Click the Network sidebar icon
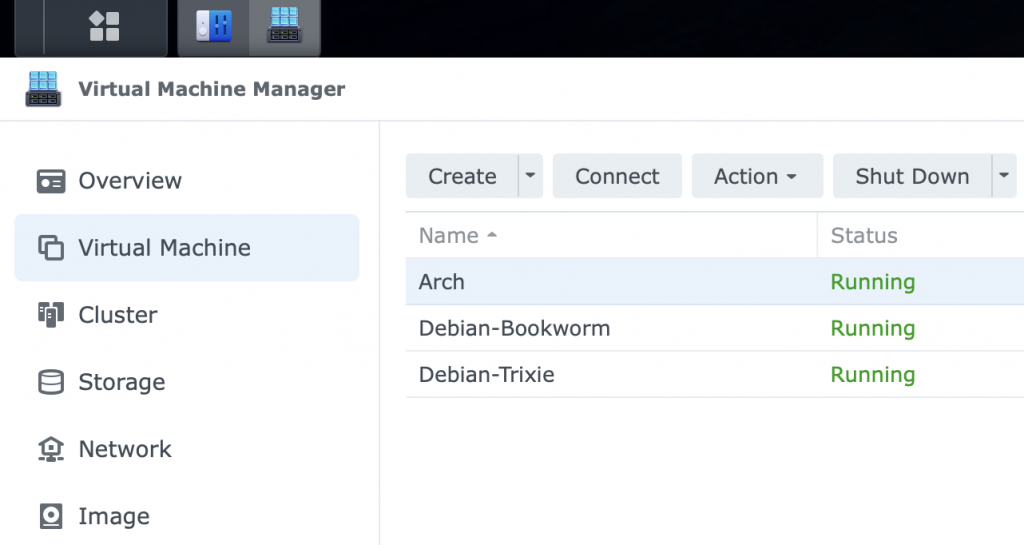The height and width of the screenshot is (545, 1024). click(50, 449)
